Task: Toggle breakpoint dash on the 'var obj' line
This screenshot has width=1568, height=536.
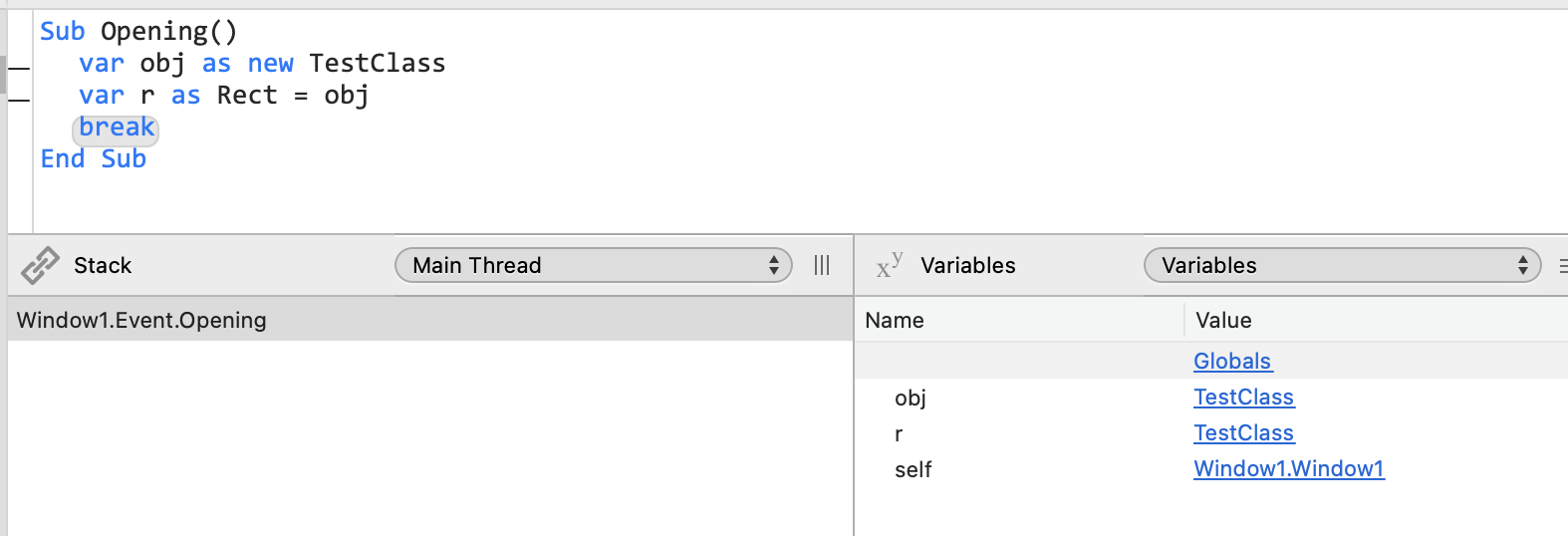Action: pyautogui.click(x=19, y=68)
